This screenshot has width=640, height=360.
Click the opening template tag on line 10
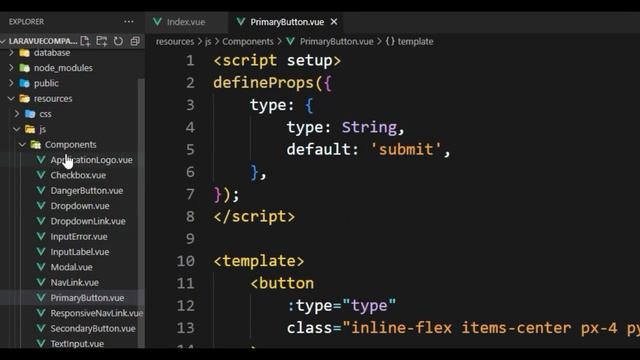coord(259,261)
